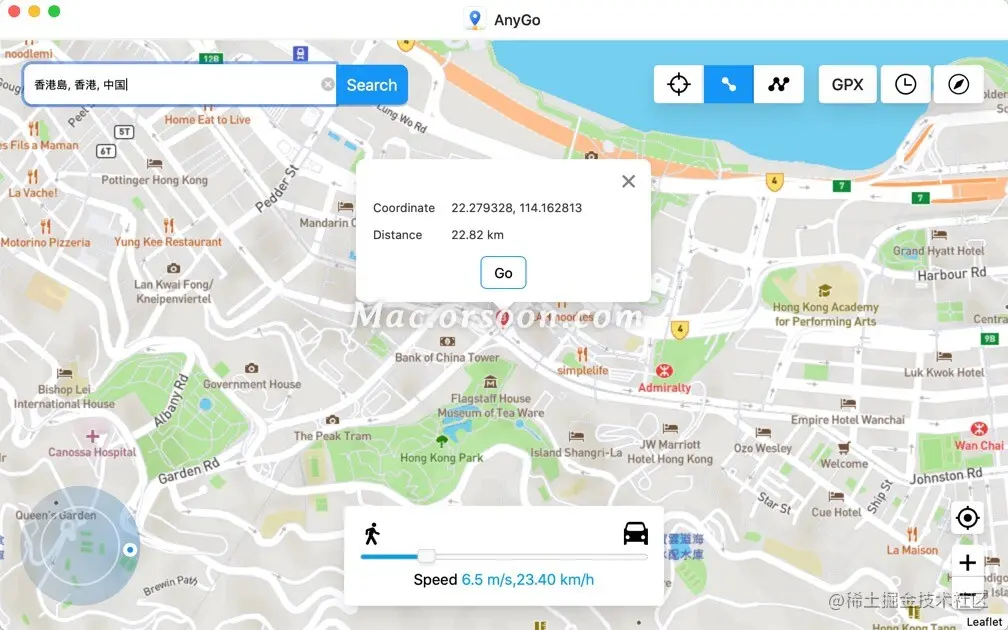Viewport: 1008px width, 630px height.
Task: Click the Johnston Rd street label
Action: point(946,476)
